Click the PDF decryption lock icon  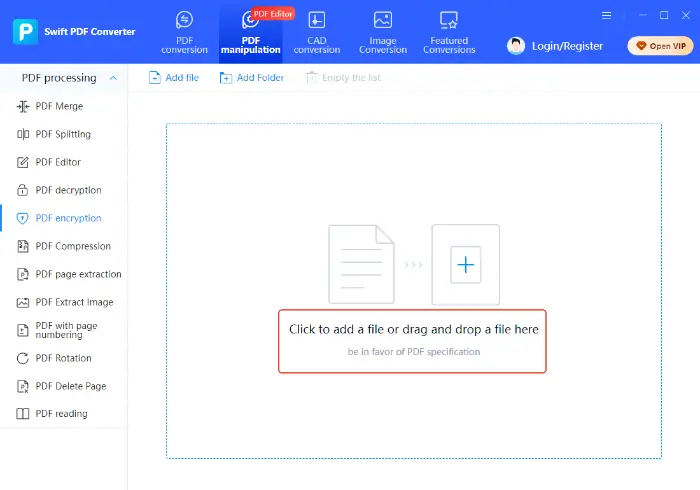pyautogui.click(x=23, y=190)
